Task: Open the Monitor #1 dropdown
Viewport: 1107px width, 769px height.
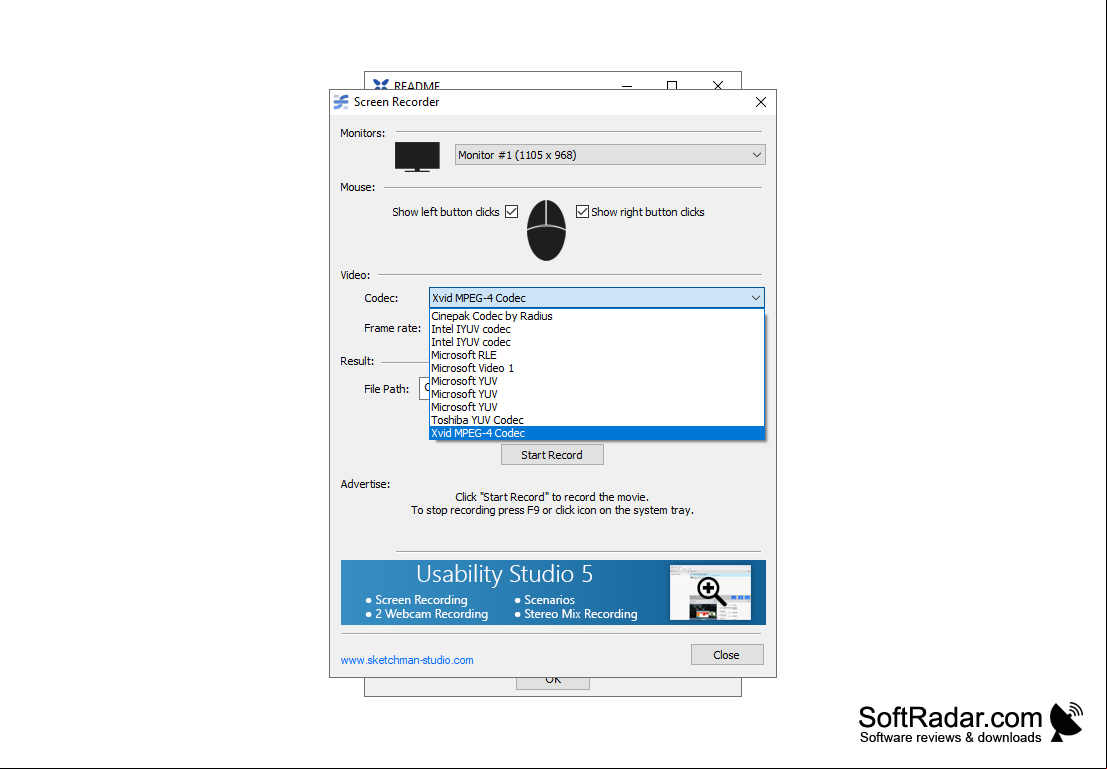Action: pos(610,155)
